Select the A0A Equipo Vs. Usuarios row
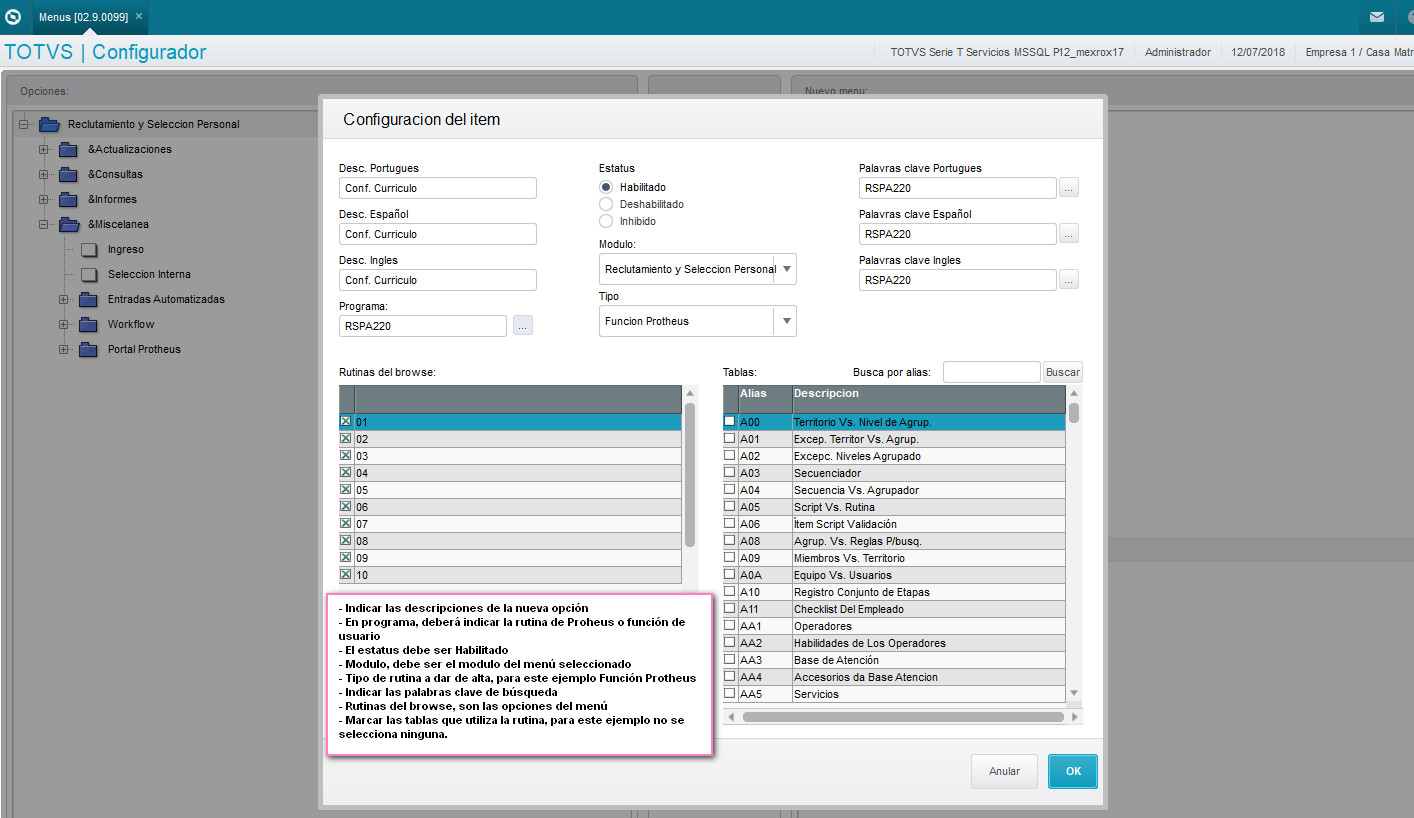 pos(895,575)
